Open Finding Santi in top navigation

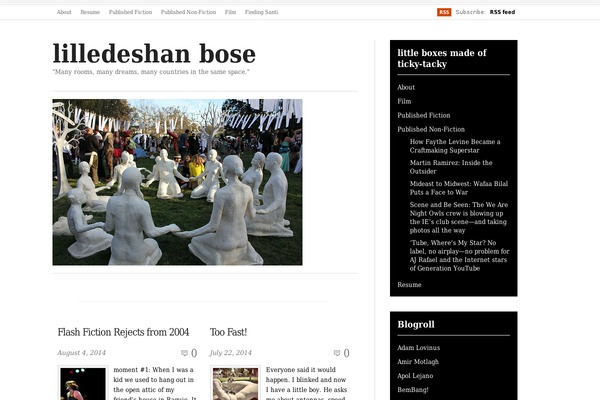261,12
